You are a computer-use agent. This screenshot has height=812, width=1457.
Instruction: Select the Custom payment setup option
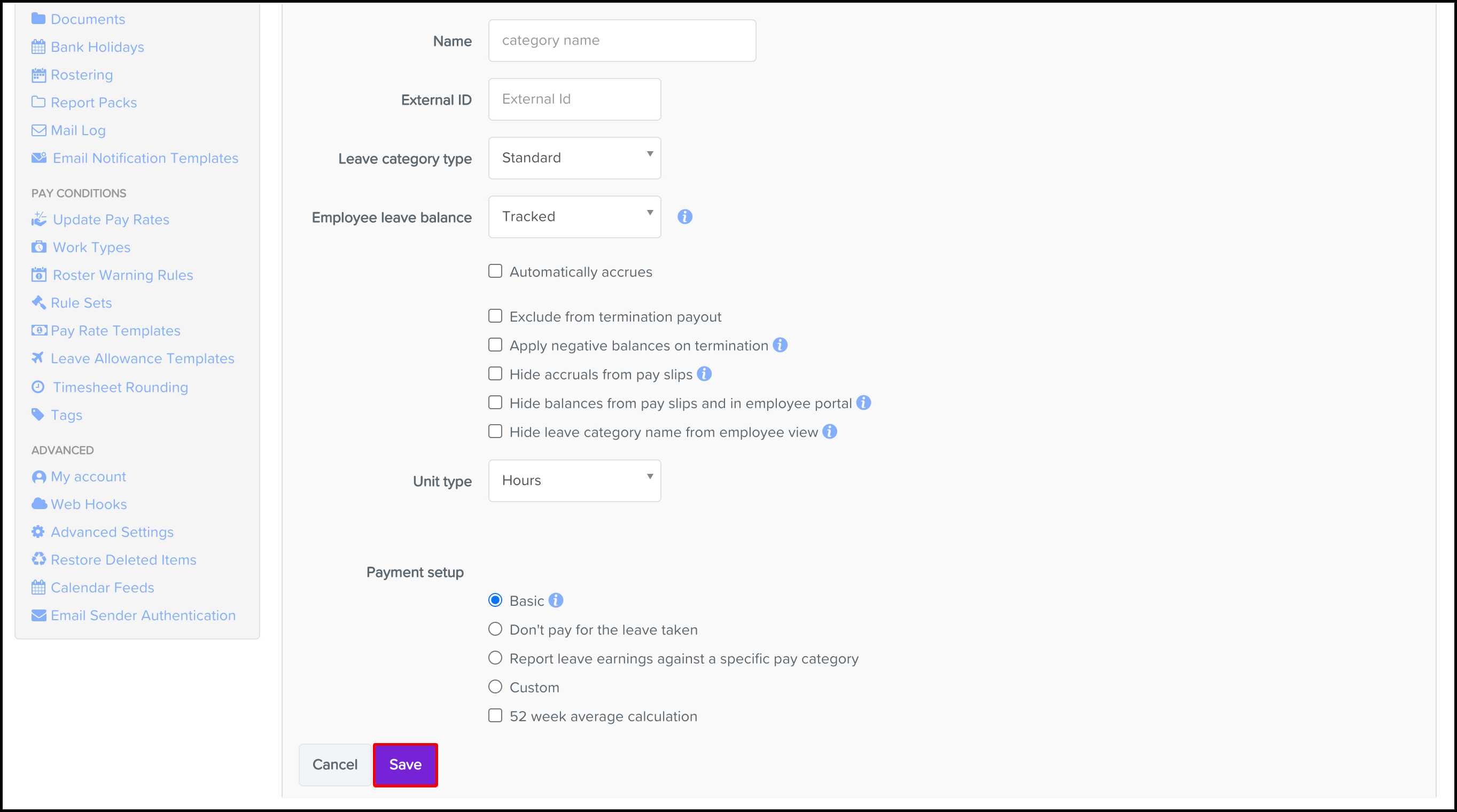click(495, 687)
